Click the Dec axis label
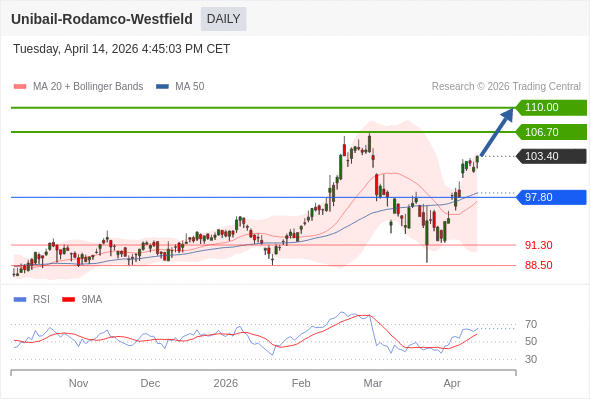The height and width of the screenshot is (400, 590). click(150, 383)
